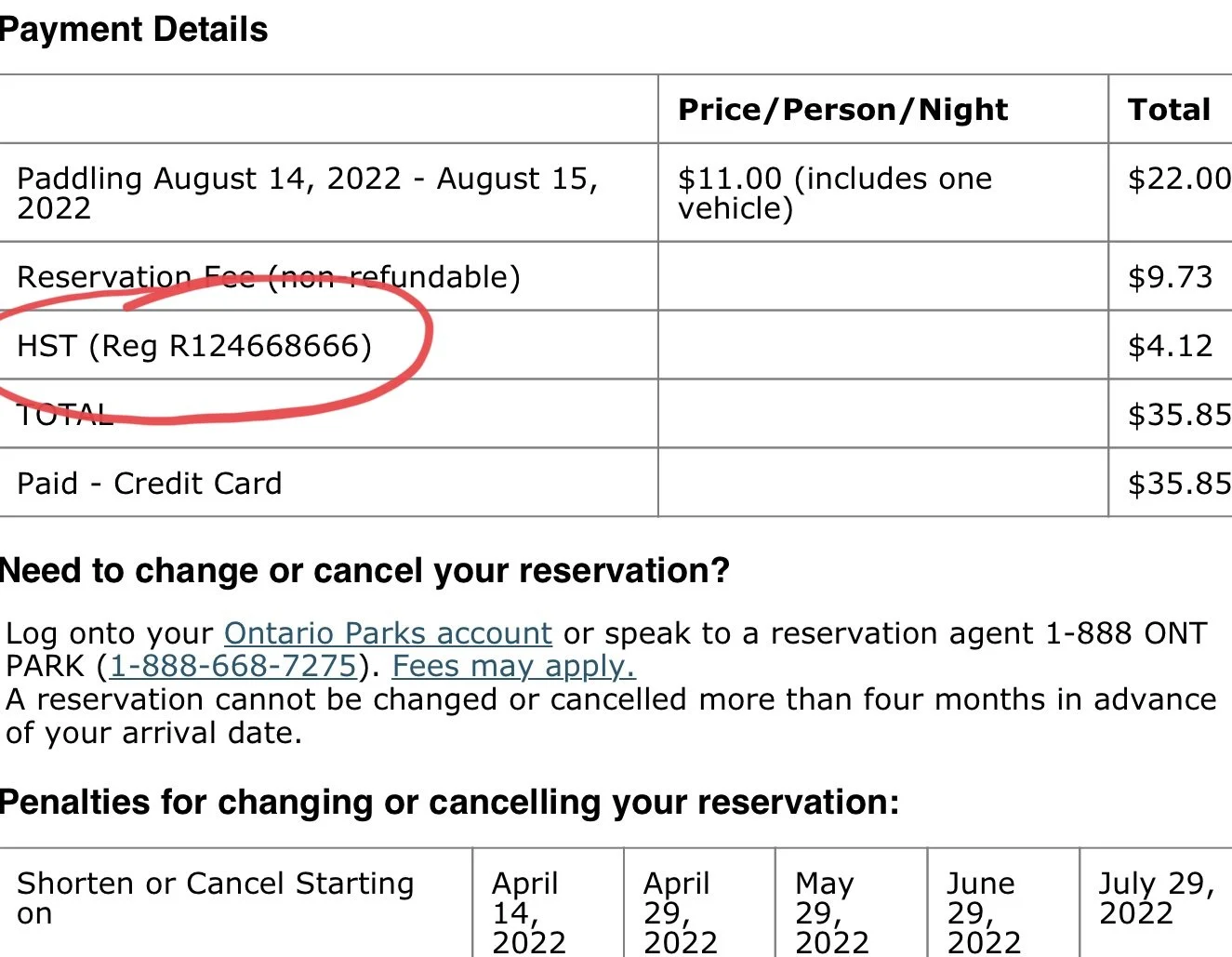The height and width of the screenshot is (957, 1232).
Task: Select the Reservation Fee (non-refundable) row label
Action: click(268, 277)
